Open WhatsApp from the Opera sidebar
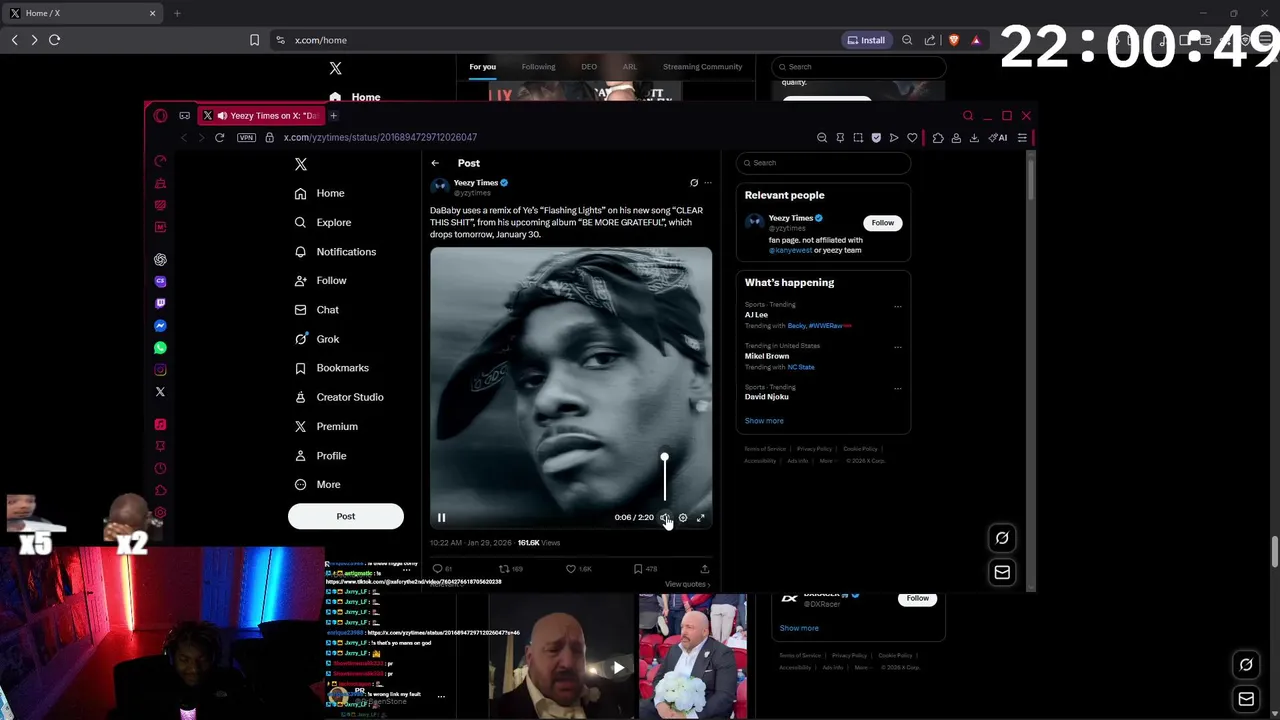This screenshot has height=720, width=1280. click(160, 348)
